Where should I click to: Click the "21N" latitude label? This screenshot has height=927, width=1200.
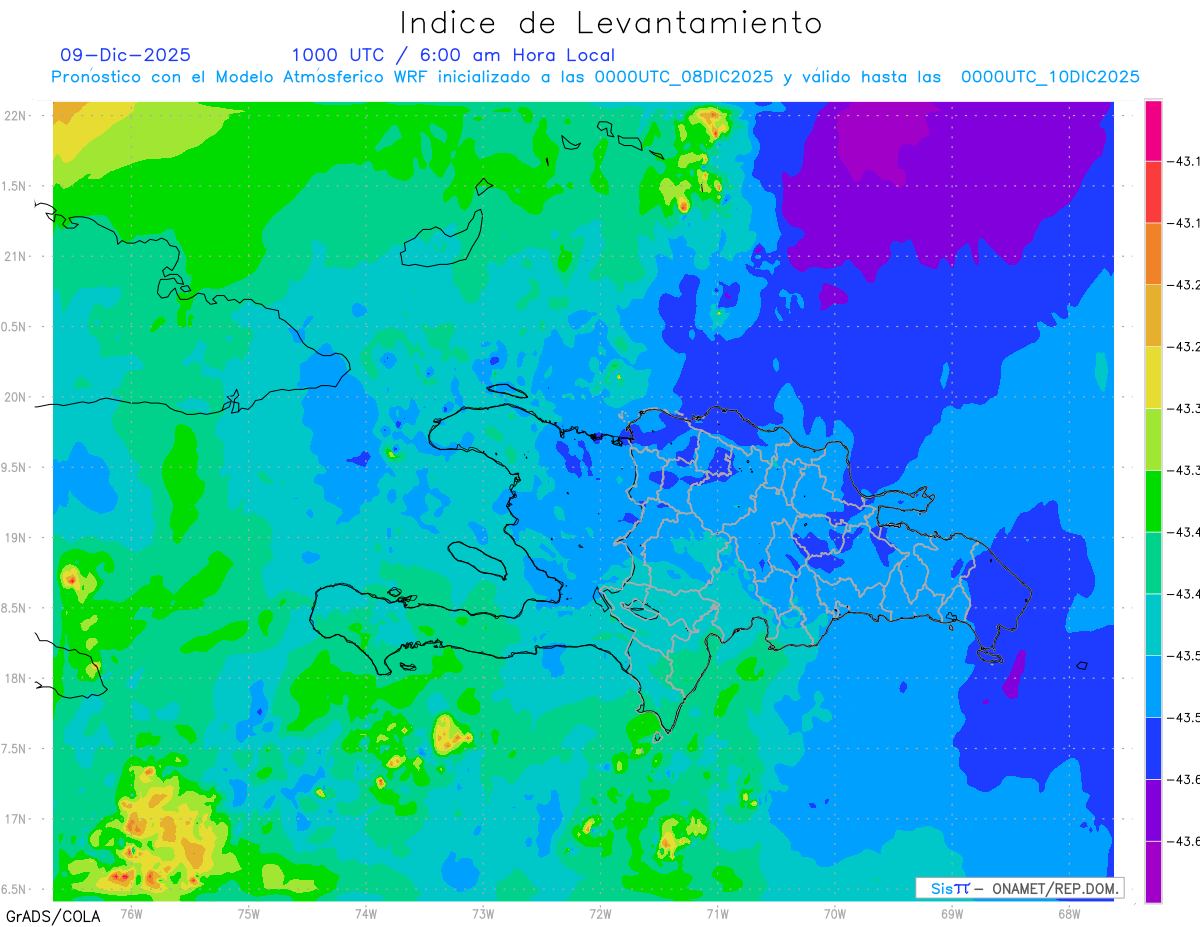[x=17, y=256]
